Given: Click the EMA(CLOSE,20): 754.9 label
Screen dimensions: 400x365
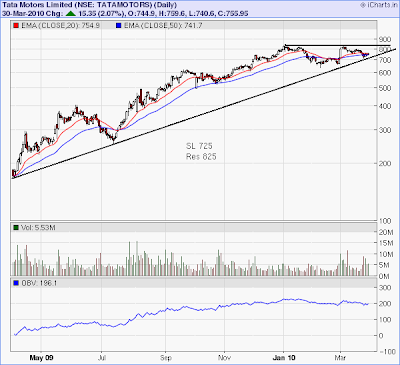Looking at the screenshot, I should [x=60, y=25].
